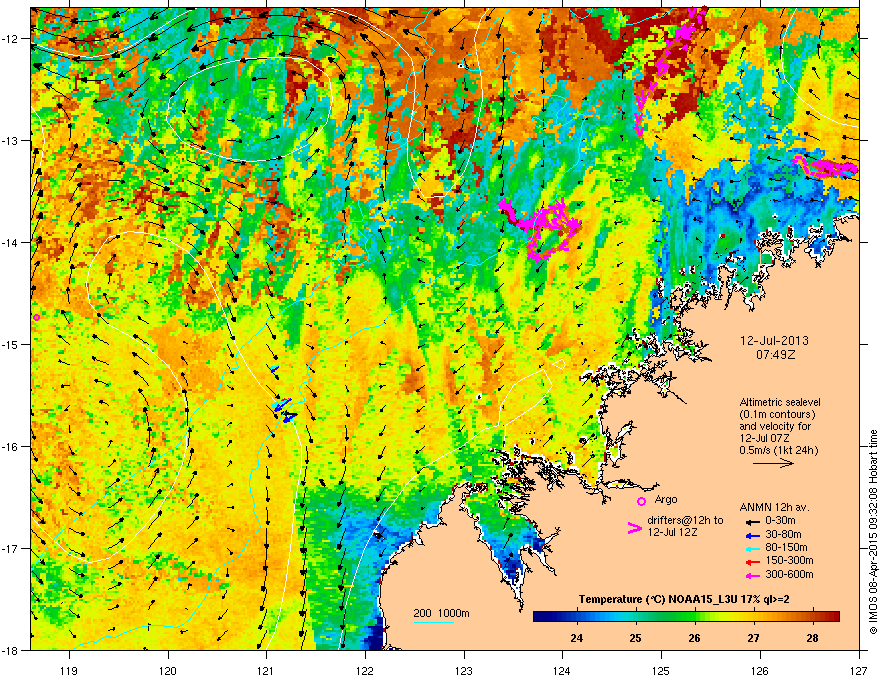880x680 pixels.
Task: Click the 300-600m depth label
Action: 789,575
